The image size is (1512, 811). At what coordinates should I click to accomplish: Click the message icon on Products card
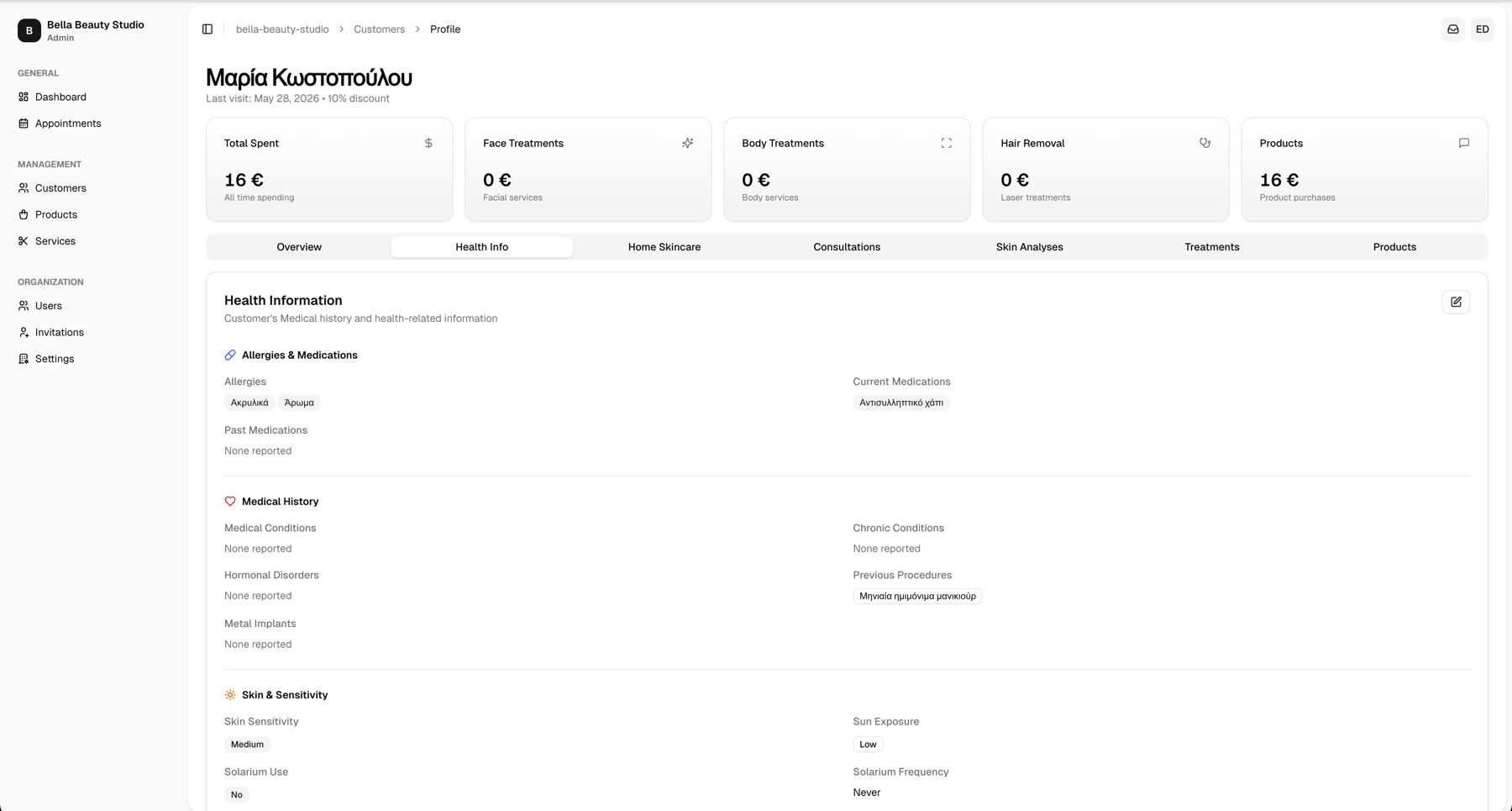coord(1463,144)
